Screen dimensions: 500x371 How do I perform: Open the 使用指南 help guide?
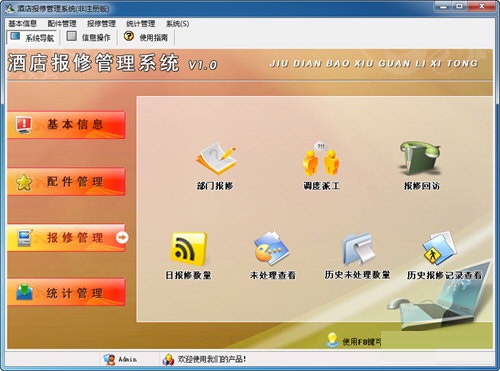[x=146, y=37]
